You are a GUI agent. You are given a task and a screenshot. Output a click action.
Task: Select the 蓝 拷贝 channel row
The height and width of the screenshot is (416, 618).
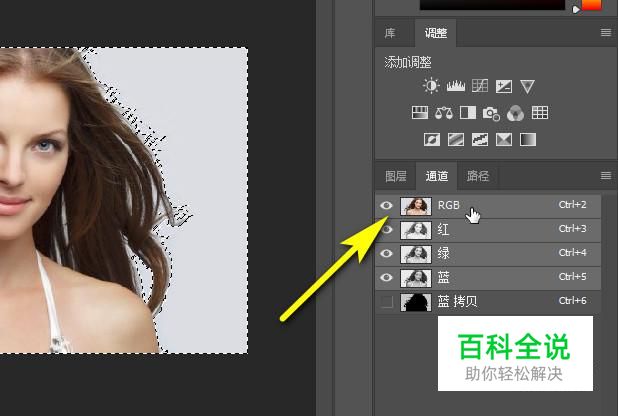488,302
